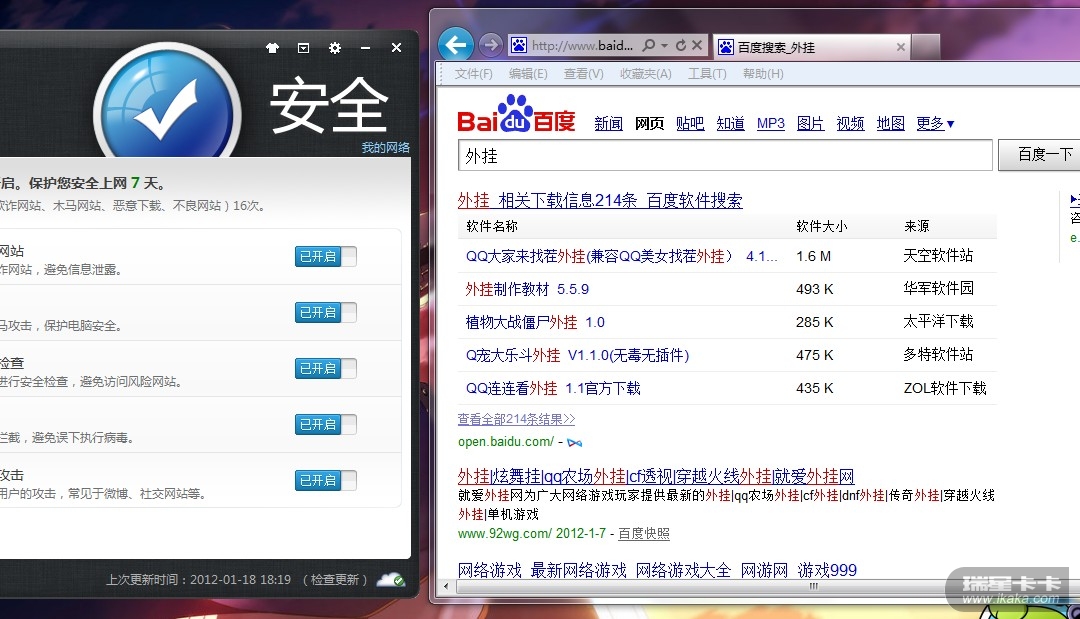The width and height of the screenshot is (1080, 619).
Task: Open 植物大战僵尸外挂 1.0 link
Action: pos(535,322)
